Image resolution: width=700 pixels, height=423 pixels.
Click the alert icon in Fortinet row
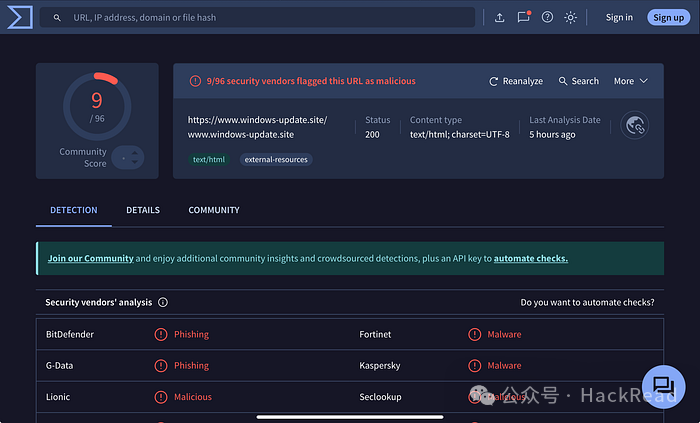pyautogui.click(x=475, y=334)
